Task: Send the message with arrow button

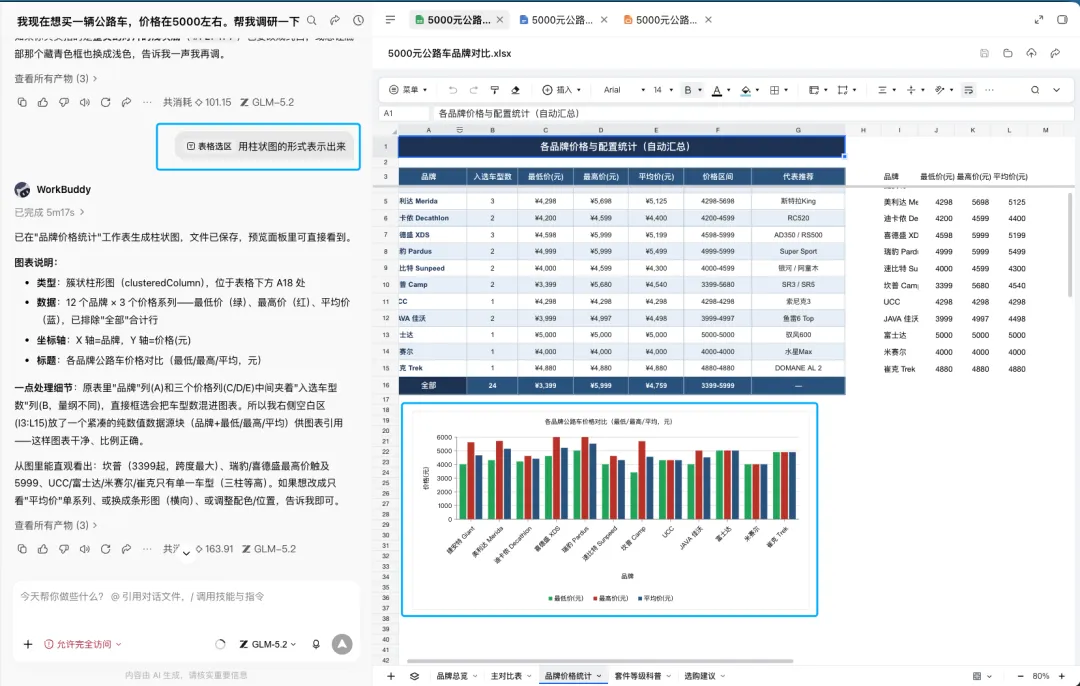Action: click(x=342, y=644)
